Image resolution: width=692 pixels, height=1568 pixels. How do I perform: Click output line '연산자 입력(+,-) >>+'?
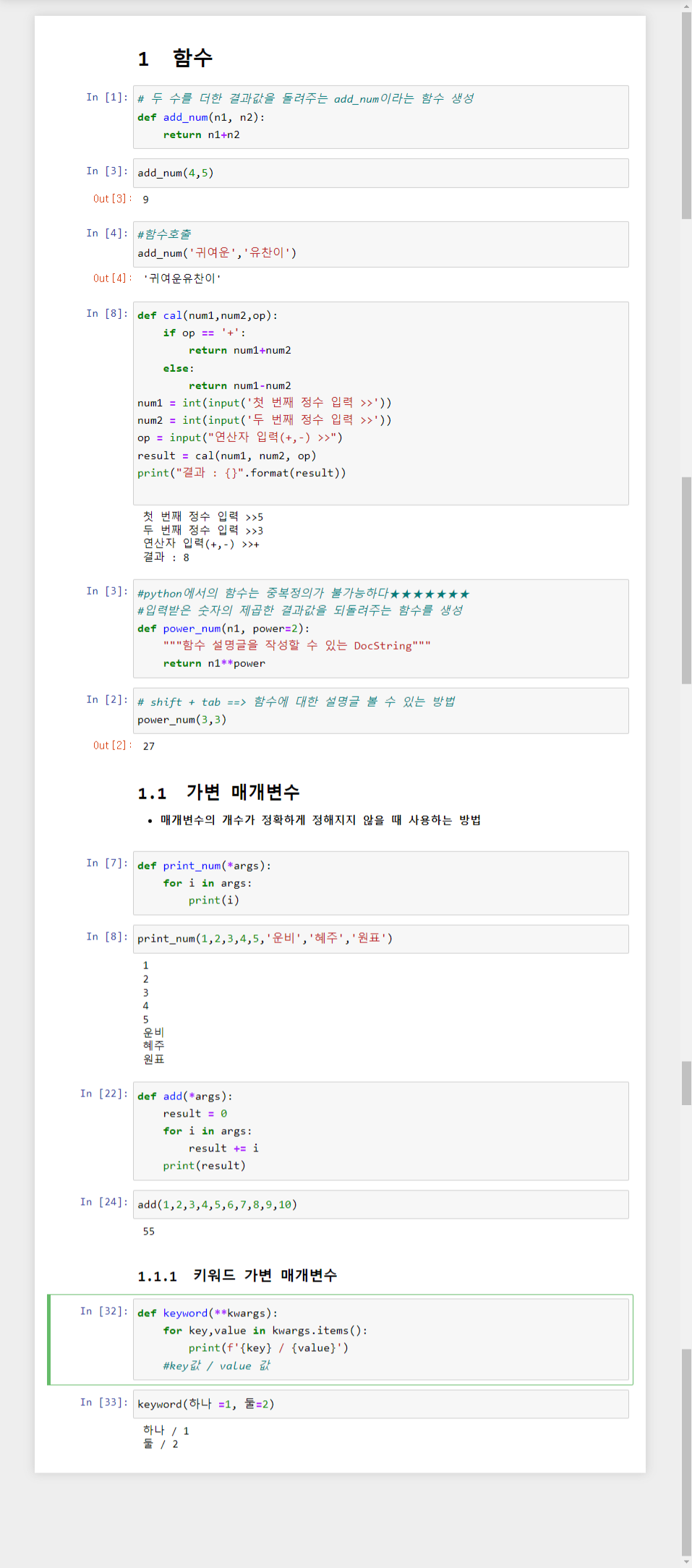tap(201, 544)
